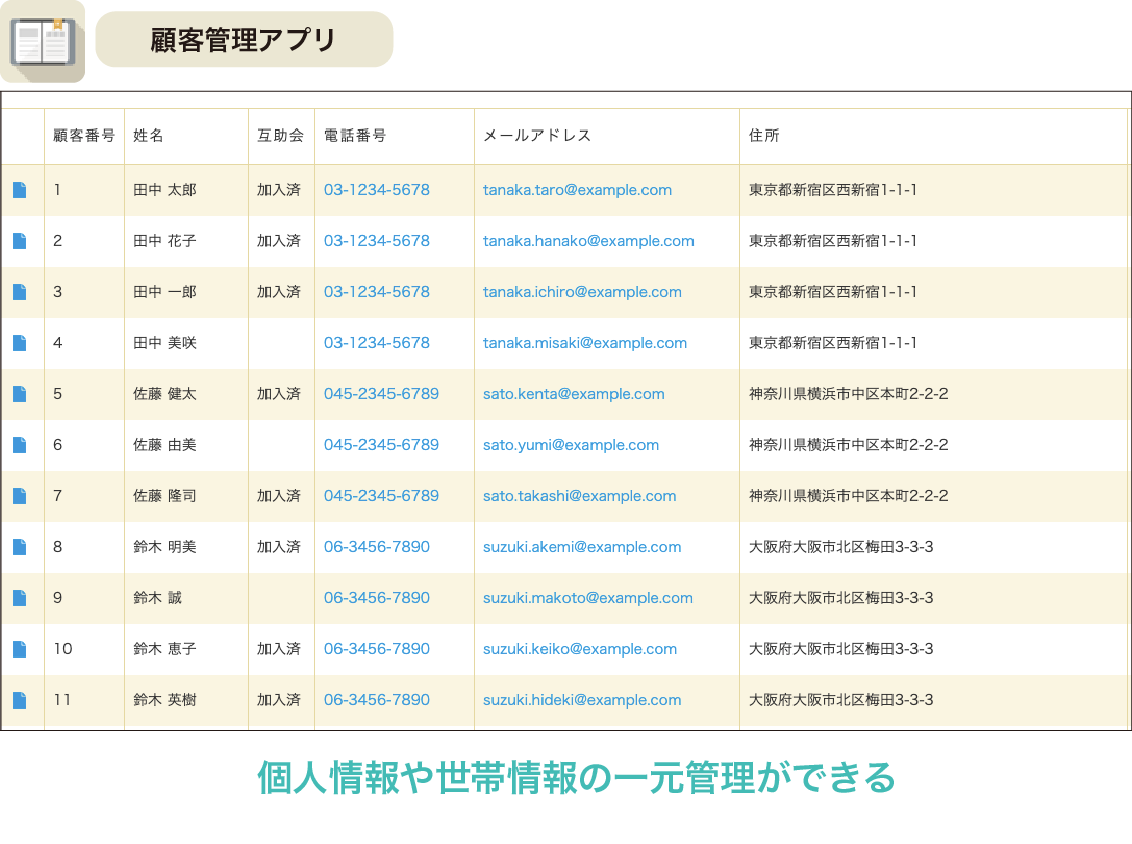Open suzuki.keiko@example.com email link
The width and height of the screenshot is (1132, 844).
click(580, 649)
